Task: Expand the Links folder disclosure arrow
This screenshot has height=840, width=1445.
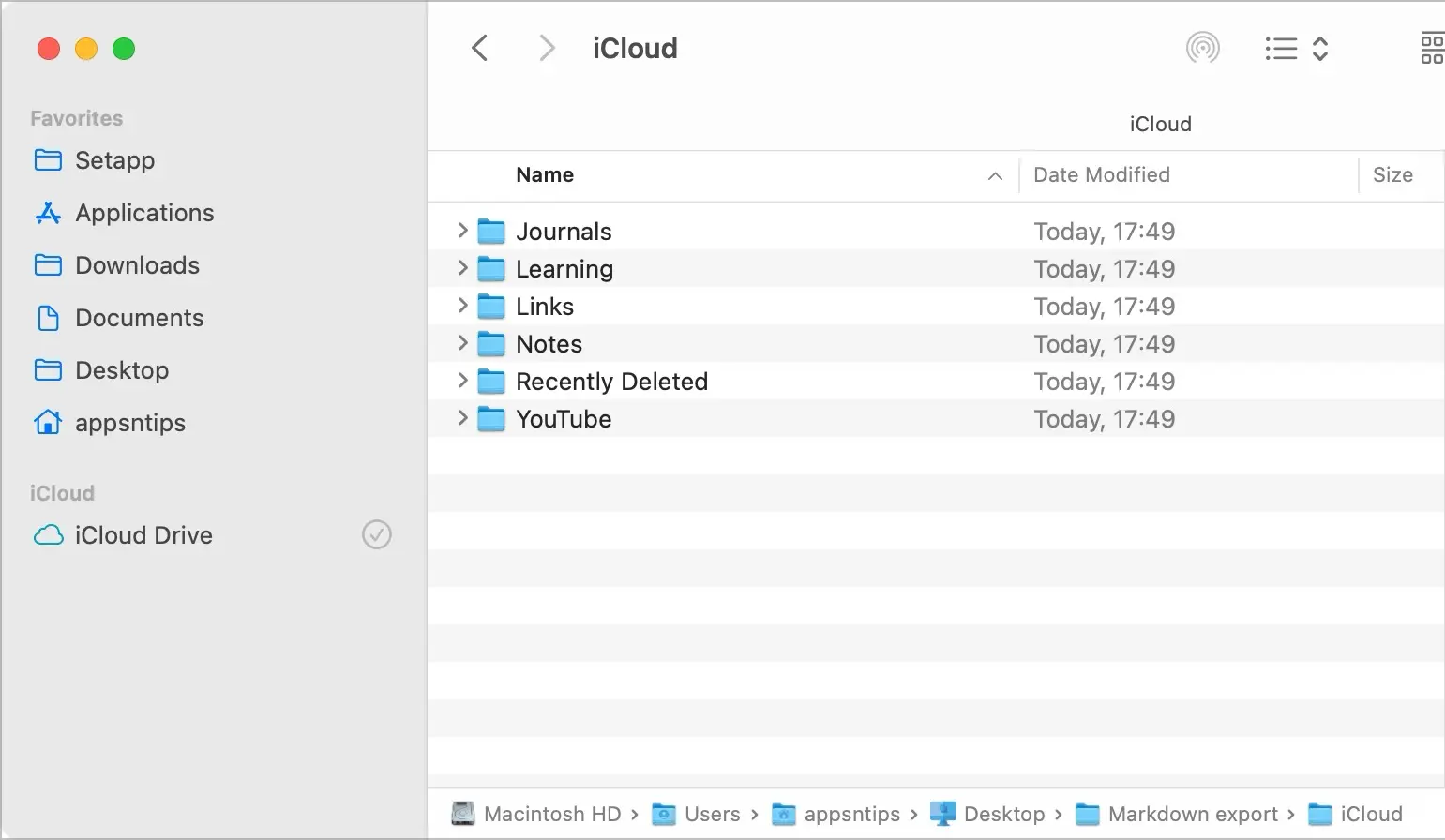Action: point(462,306)
